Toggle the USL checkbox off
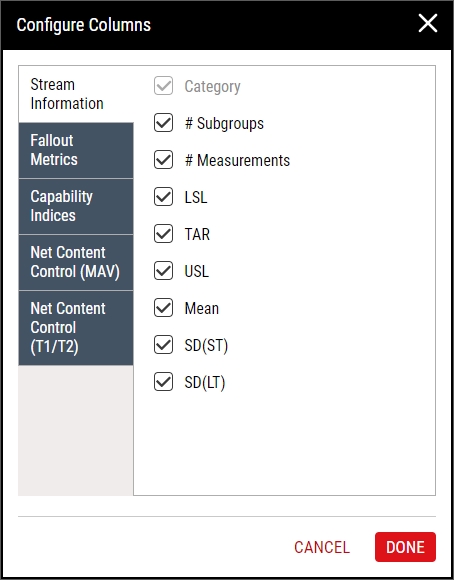Screen dimensions: 454x580 (x=163, y=271)
